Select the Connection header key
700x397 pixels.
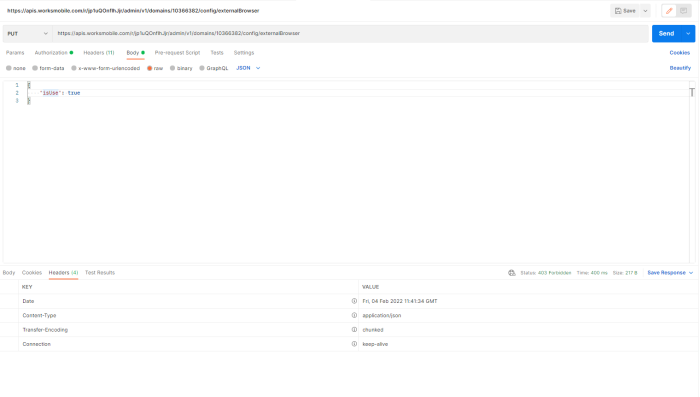click(37, 344)
